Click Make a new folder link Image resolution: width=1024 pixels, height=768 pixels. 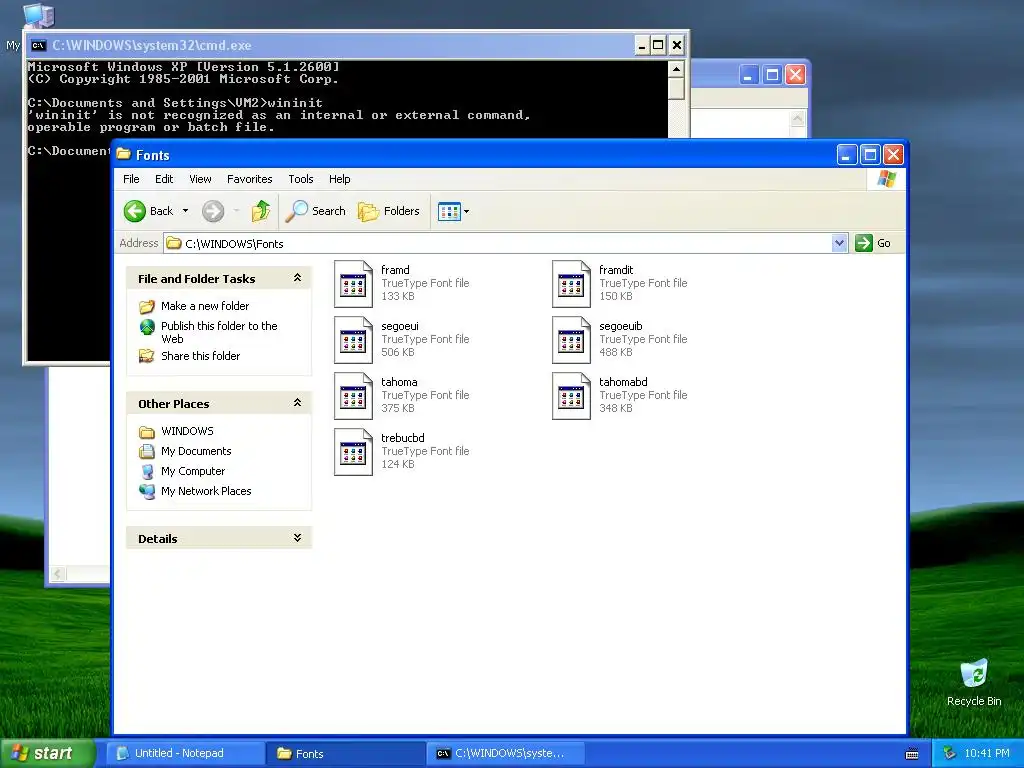point(205,306)
